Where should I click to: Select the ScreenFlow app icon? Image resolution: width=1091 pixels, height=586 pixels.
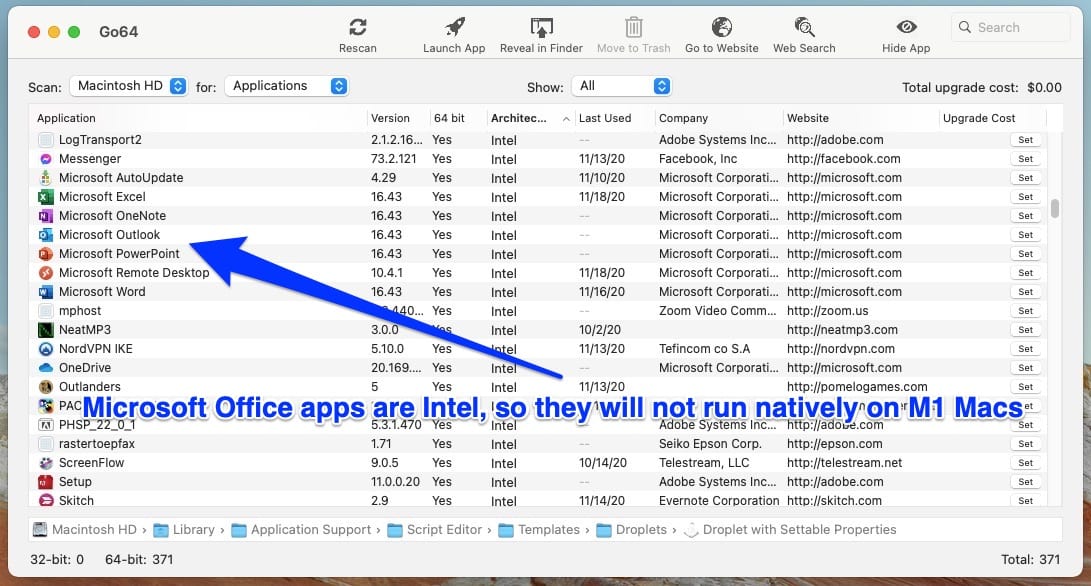click(46, 463)
